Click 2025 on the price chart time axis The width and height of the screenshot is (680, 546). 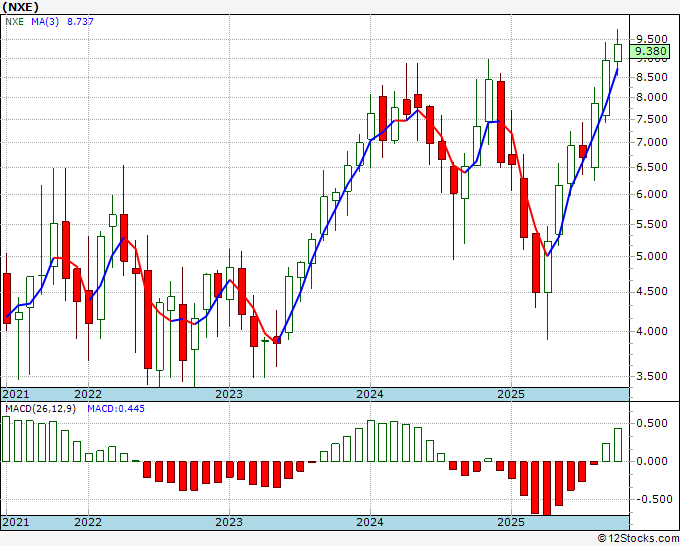coord(511,394)
